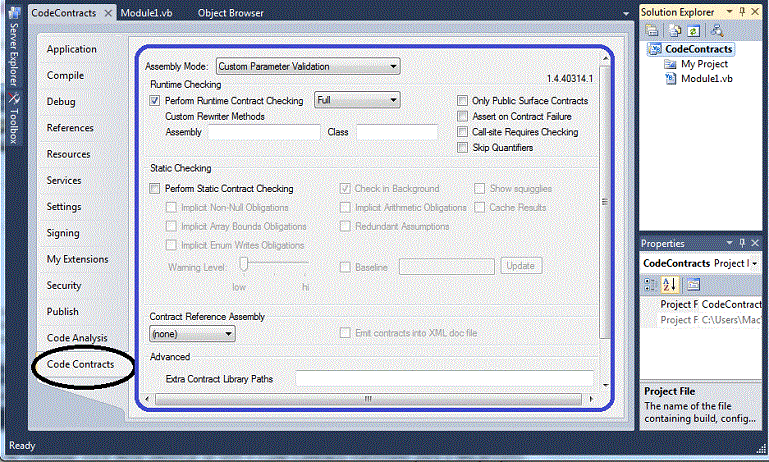Open the Application settings page
769x462 pixels.
coord(72,49)
